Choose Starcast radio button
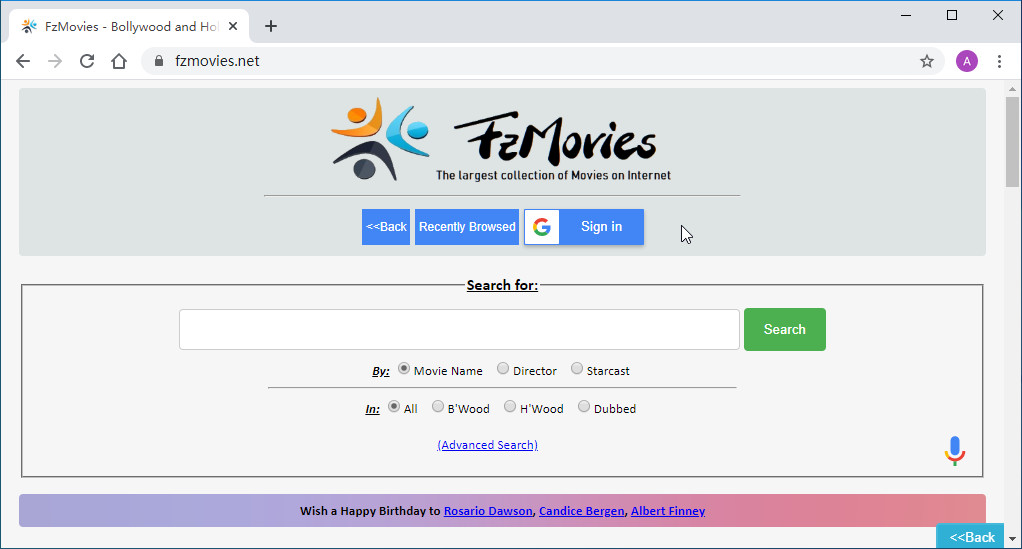The image size is (1022, 549). (577, 369)
